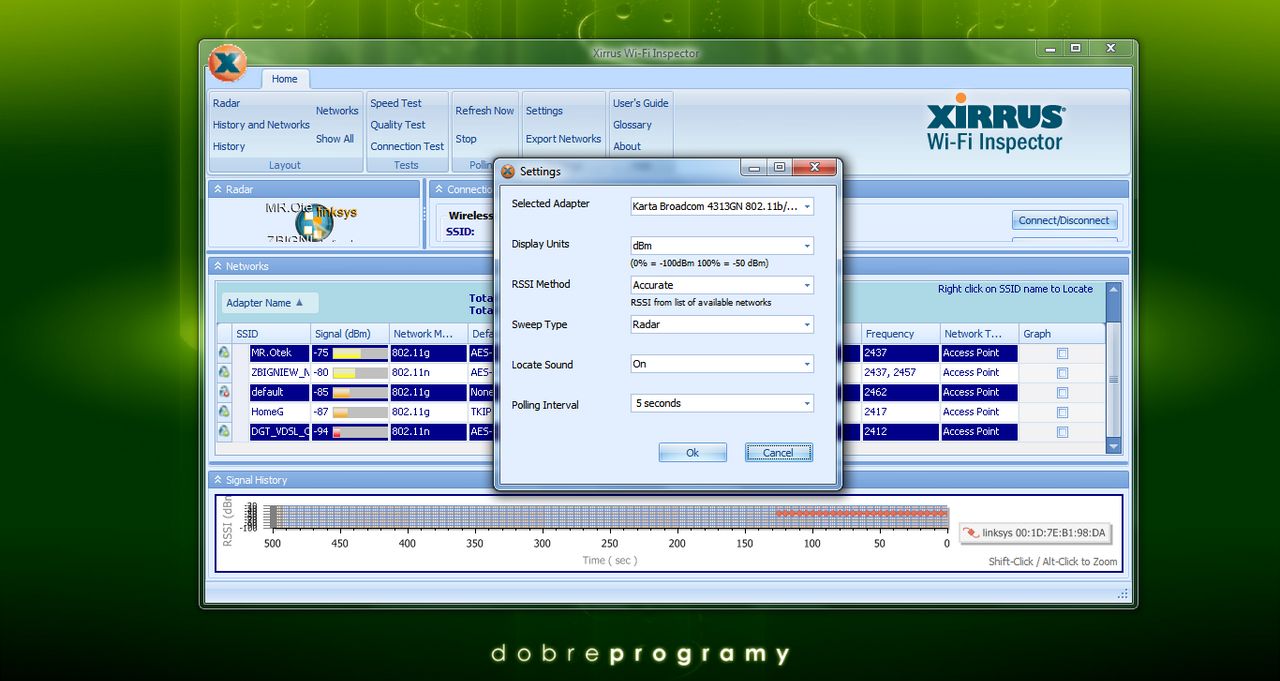This screenshot has height=681, width=1280.
Task: Choose Show All layout option
Action: point(335,139)
